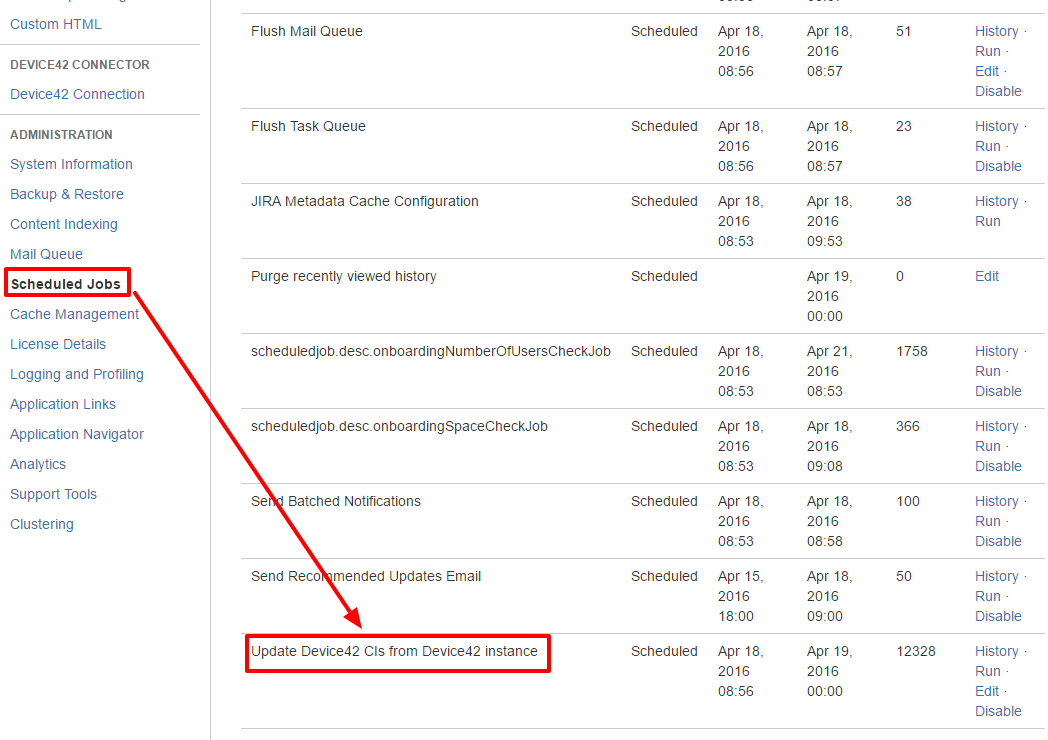Viewport: 1048px width, 740px height.
Task: Open Support Tools page
Action: click(53, 494)
